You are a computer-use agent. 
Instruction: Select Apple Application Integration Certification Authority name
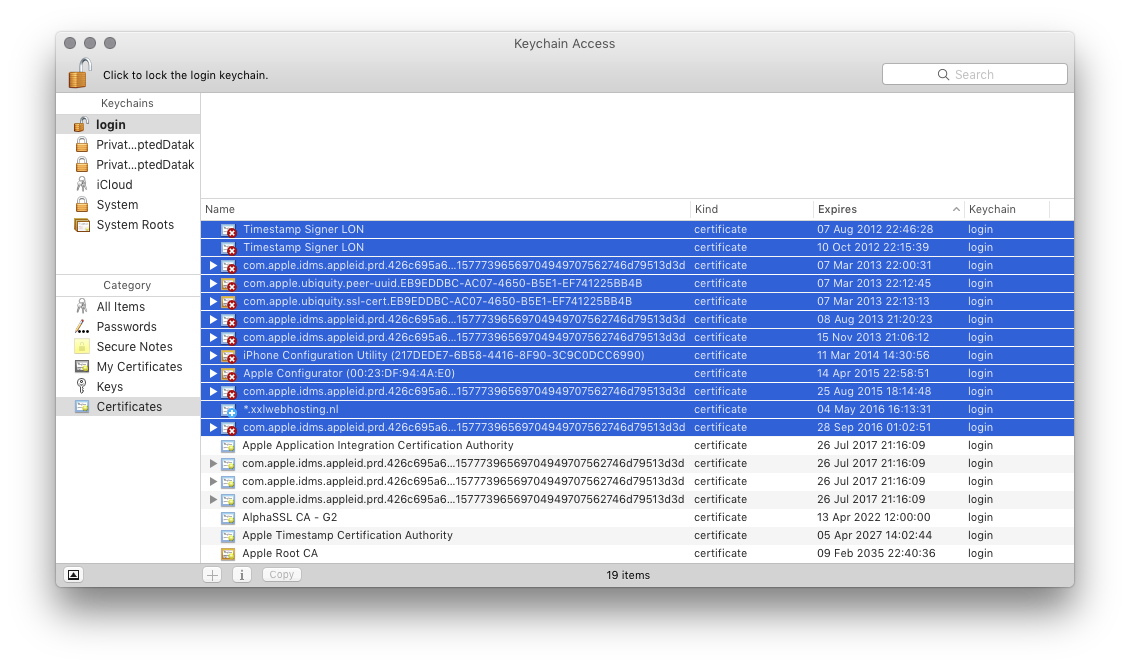378,445
